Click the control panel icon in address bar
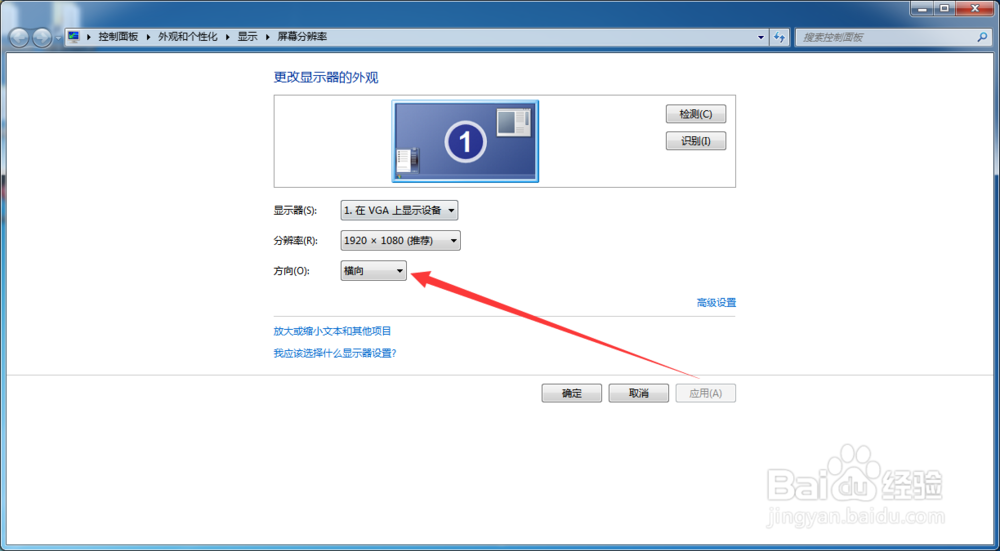The width and height of the screenshot is (1000, 551). 74,37
